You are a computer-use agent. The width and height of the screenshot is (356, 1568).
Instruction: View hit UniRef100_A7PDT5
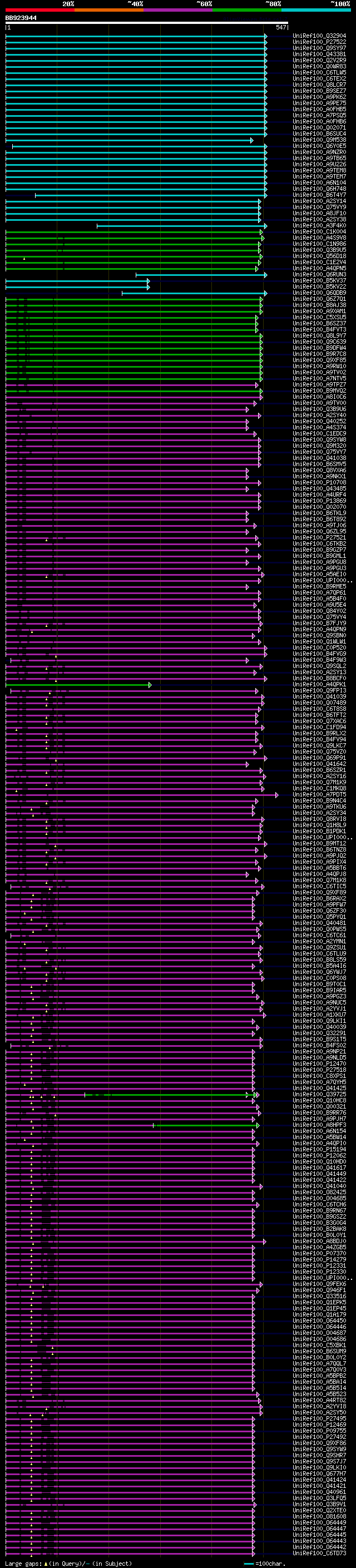point(319,794)
